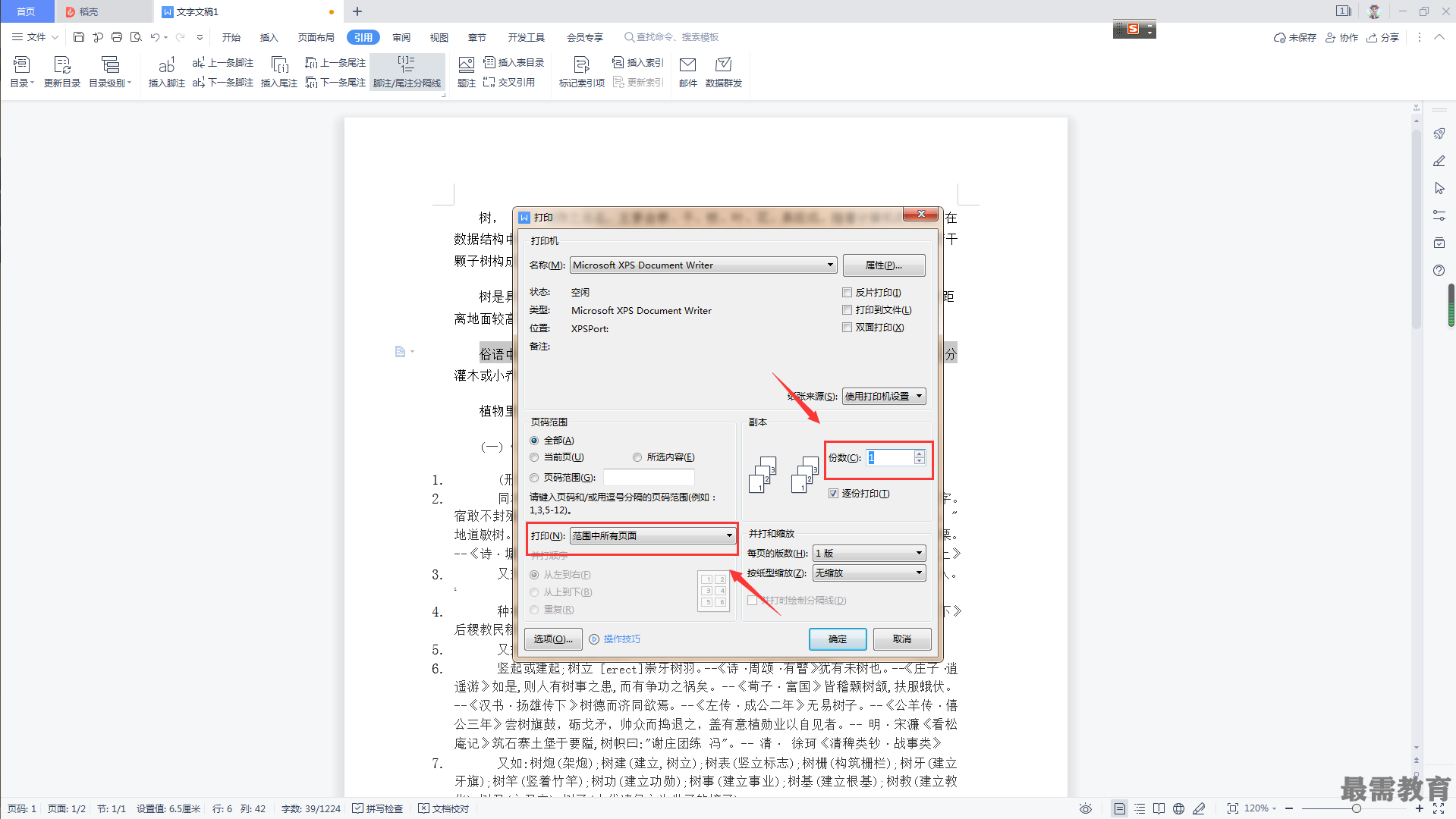Click the 选项 options button
The image size is (1456, 819).
coord(553,639)
